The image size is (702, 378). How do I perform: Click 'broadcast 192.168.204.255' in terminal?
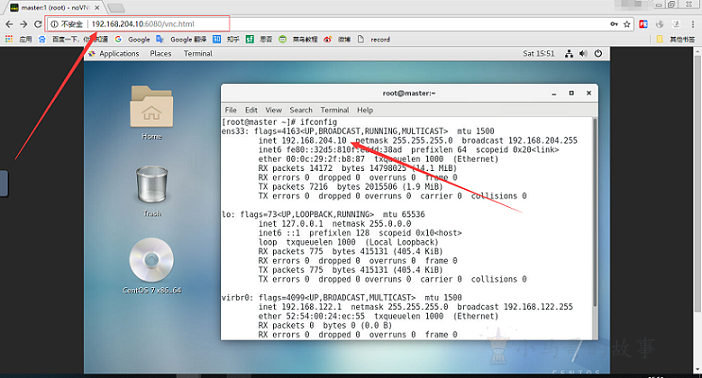519,141
